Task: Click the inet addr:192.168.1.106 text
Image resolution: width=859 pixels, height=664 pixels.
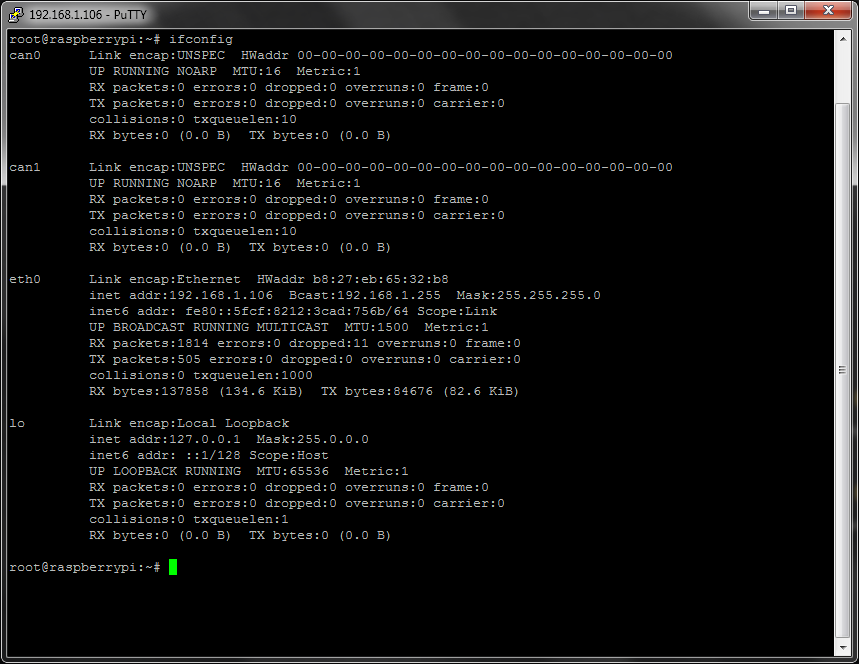Action: pos(181,295)
